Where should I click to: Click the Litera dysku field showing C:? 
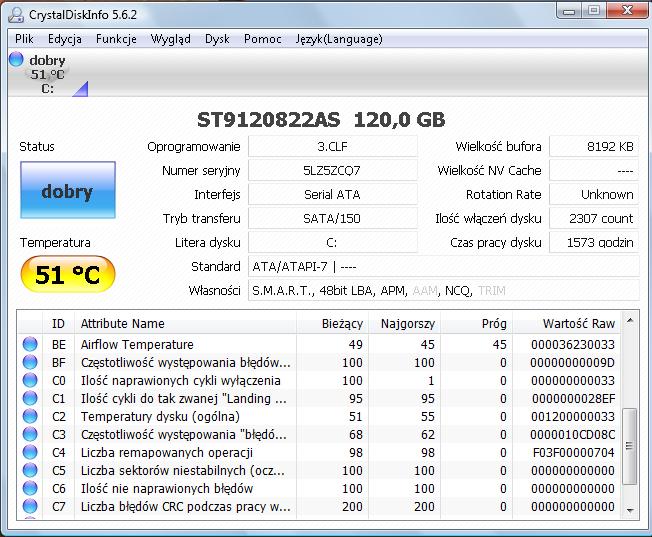tap(333, 243)
